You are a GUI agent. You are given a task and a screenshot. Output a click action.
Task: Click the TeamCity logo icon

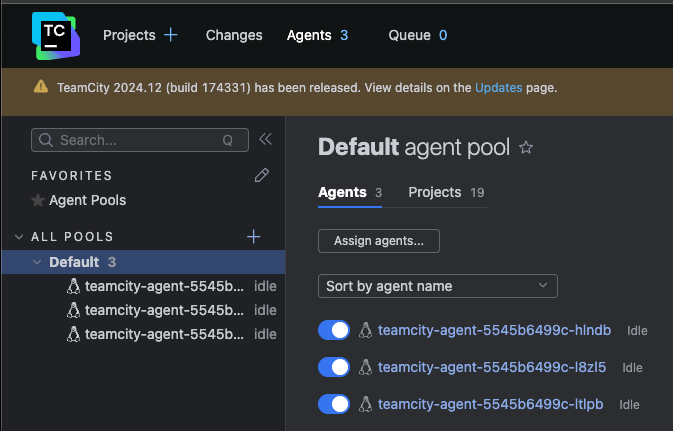pyautogui.click(x=56, y=36)
